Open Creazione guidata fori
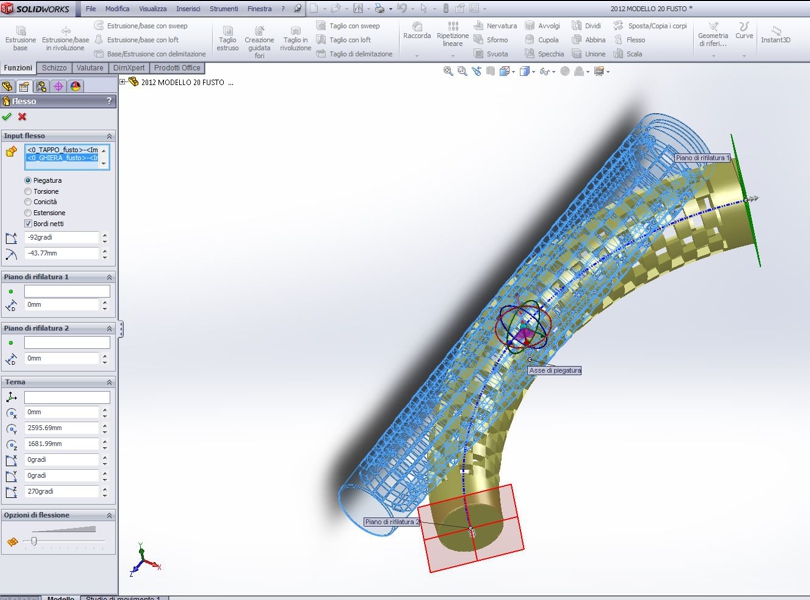This screenshot has height=600, width=810. 259,41
